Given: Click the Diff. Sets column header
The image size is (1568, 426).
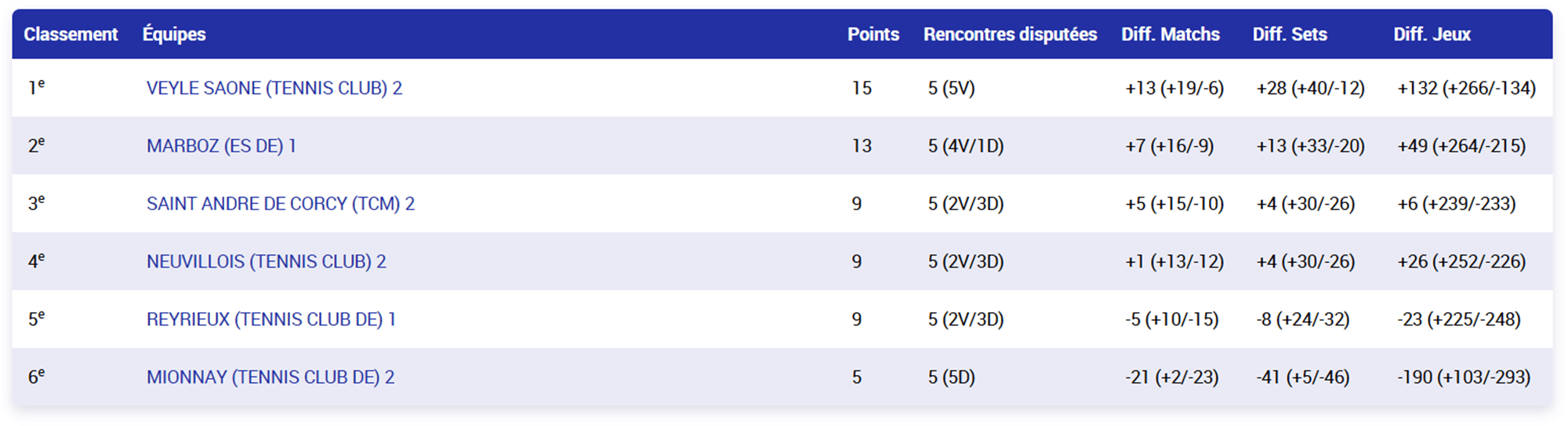Looking at the screenshot, I should pyautogui.click(x=1290, y=35).
